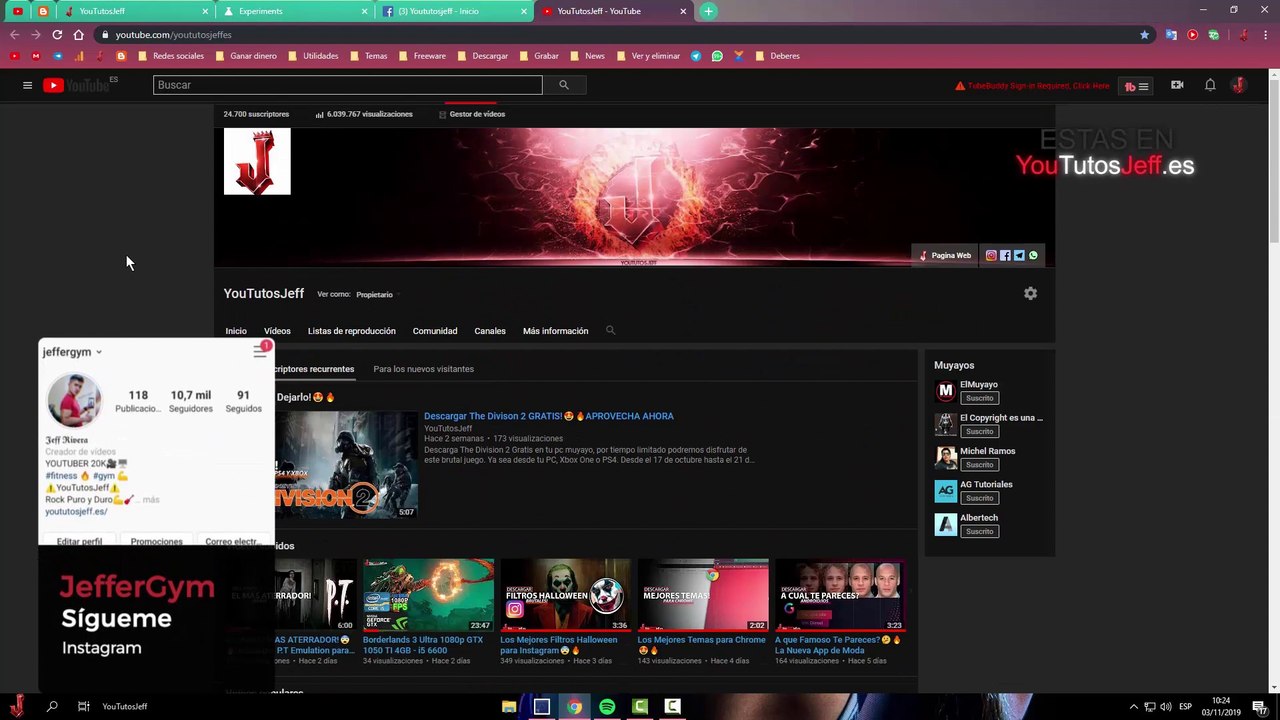
Task: Open a new browser tab
Action: 708,11
